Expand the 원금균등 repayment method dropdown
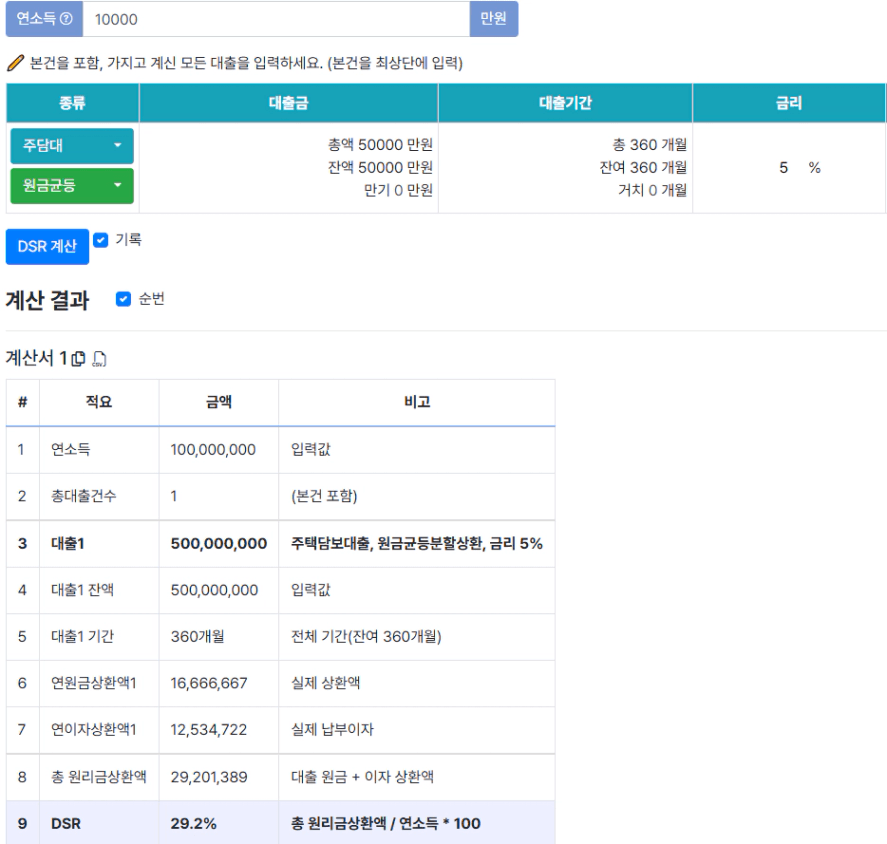Image resolution: width=887 pixels, height=844 pixels. point(72,185)
